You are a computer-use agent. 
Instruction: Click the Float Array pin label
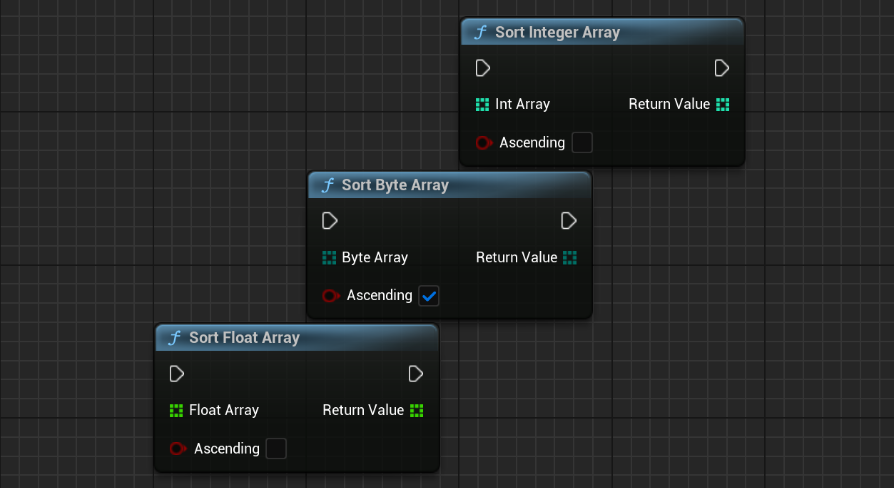(x=224, y=410)
